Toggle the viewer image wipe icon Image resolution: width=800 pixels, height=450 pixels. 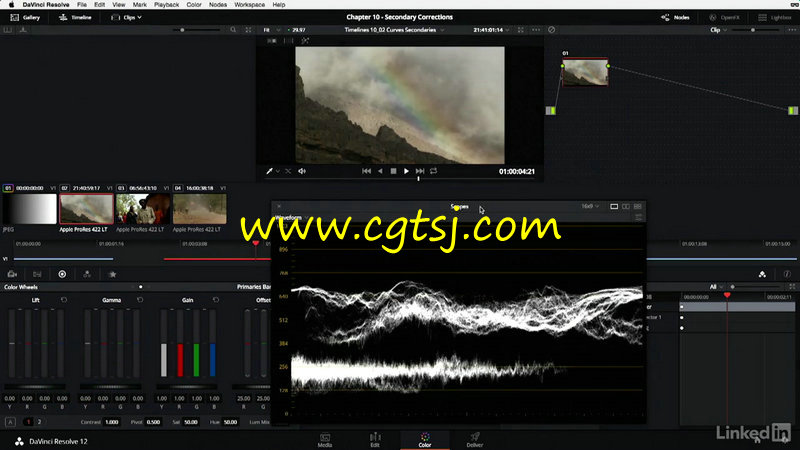(x=272, y=41)
